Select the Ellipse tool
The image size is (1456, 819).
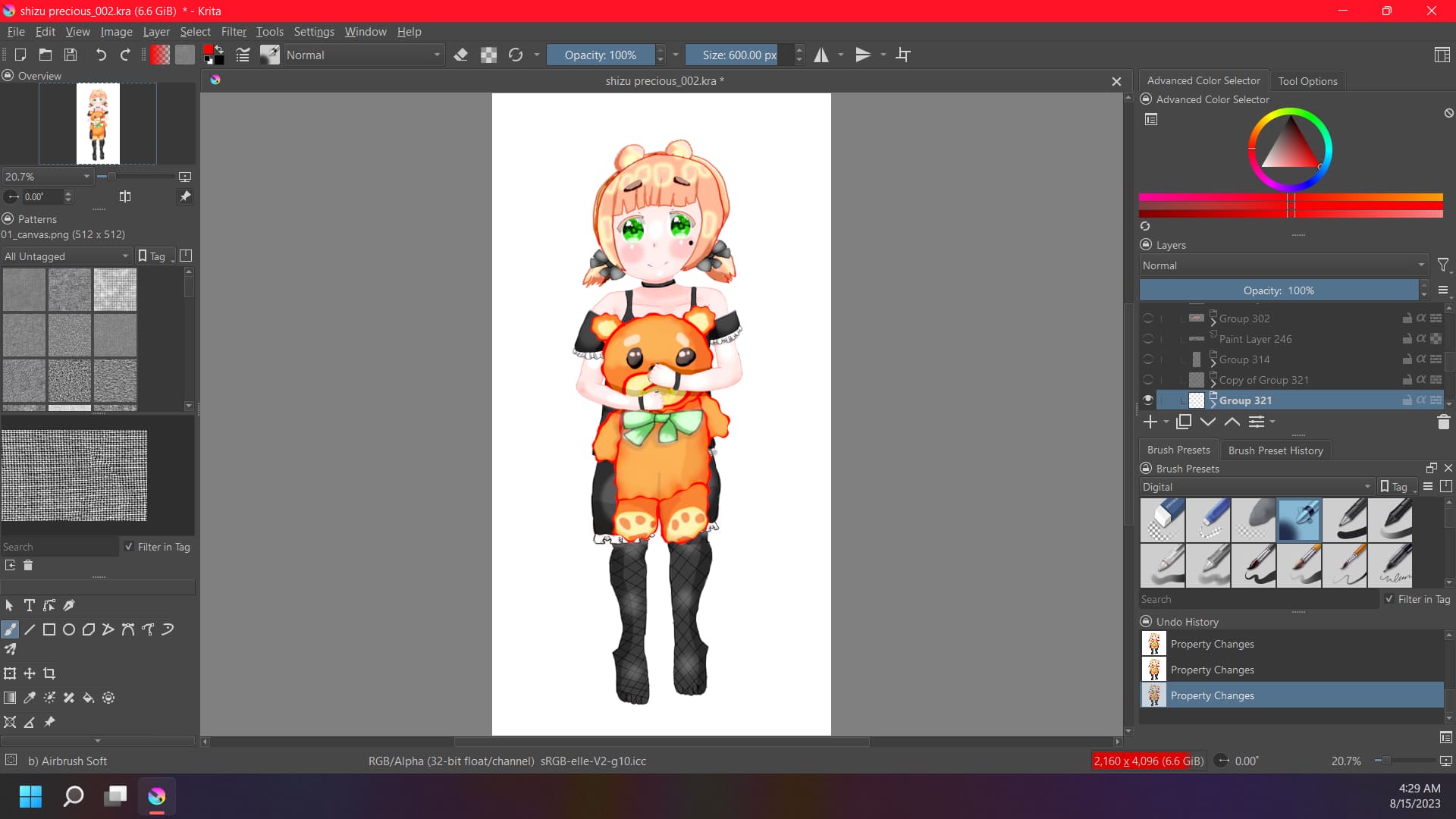point(69,629)
